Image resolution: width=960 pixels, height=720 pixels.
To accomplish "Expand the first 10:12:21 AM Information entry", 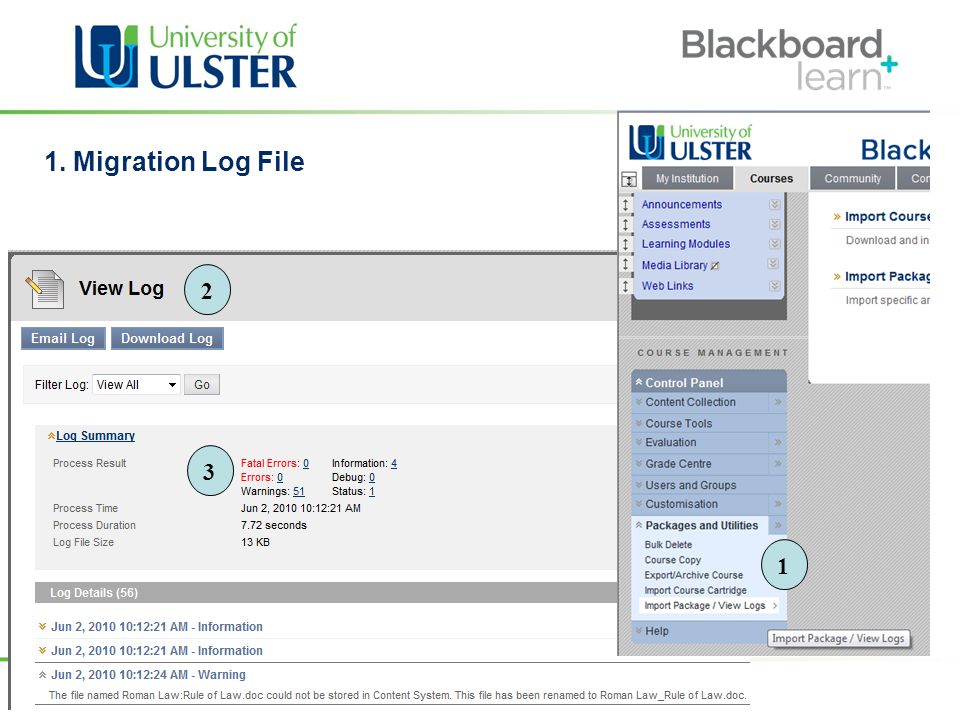I will pos(42,626).
